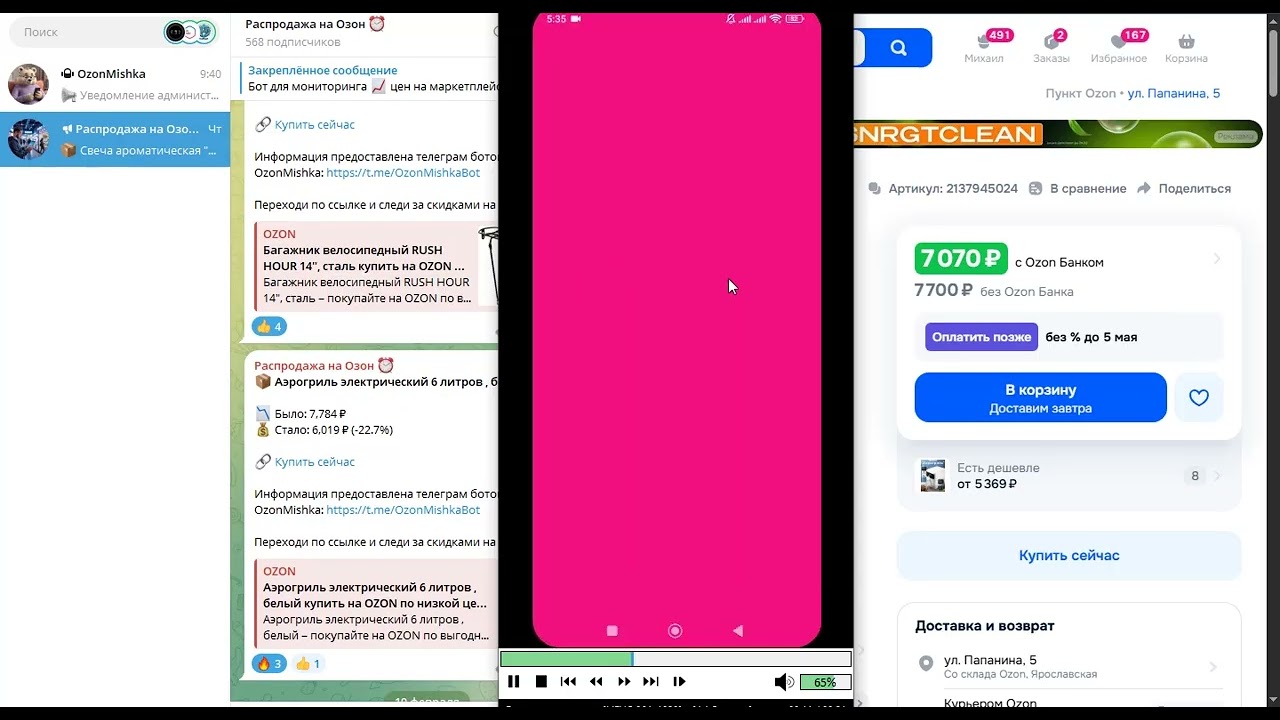
Task: Open t.me/OzonMishkaBot link in Аэрогриль post
Action: (x=403, y=510)
